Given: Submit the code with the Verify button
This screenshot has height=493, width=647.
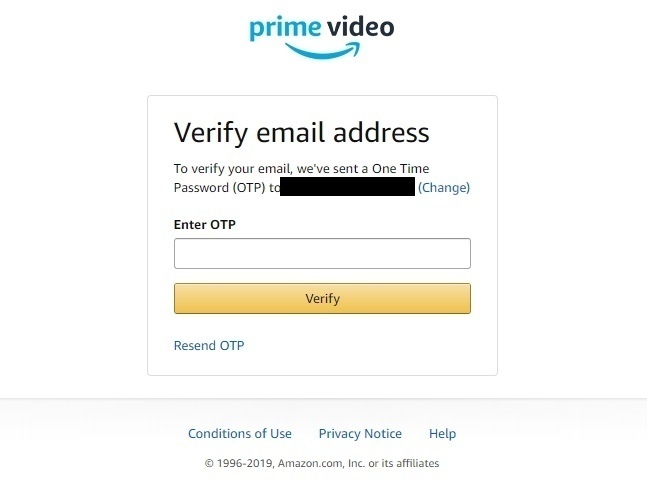Looking at the screenshot, I should point(322,298).
